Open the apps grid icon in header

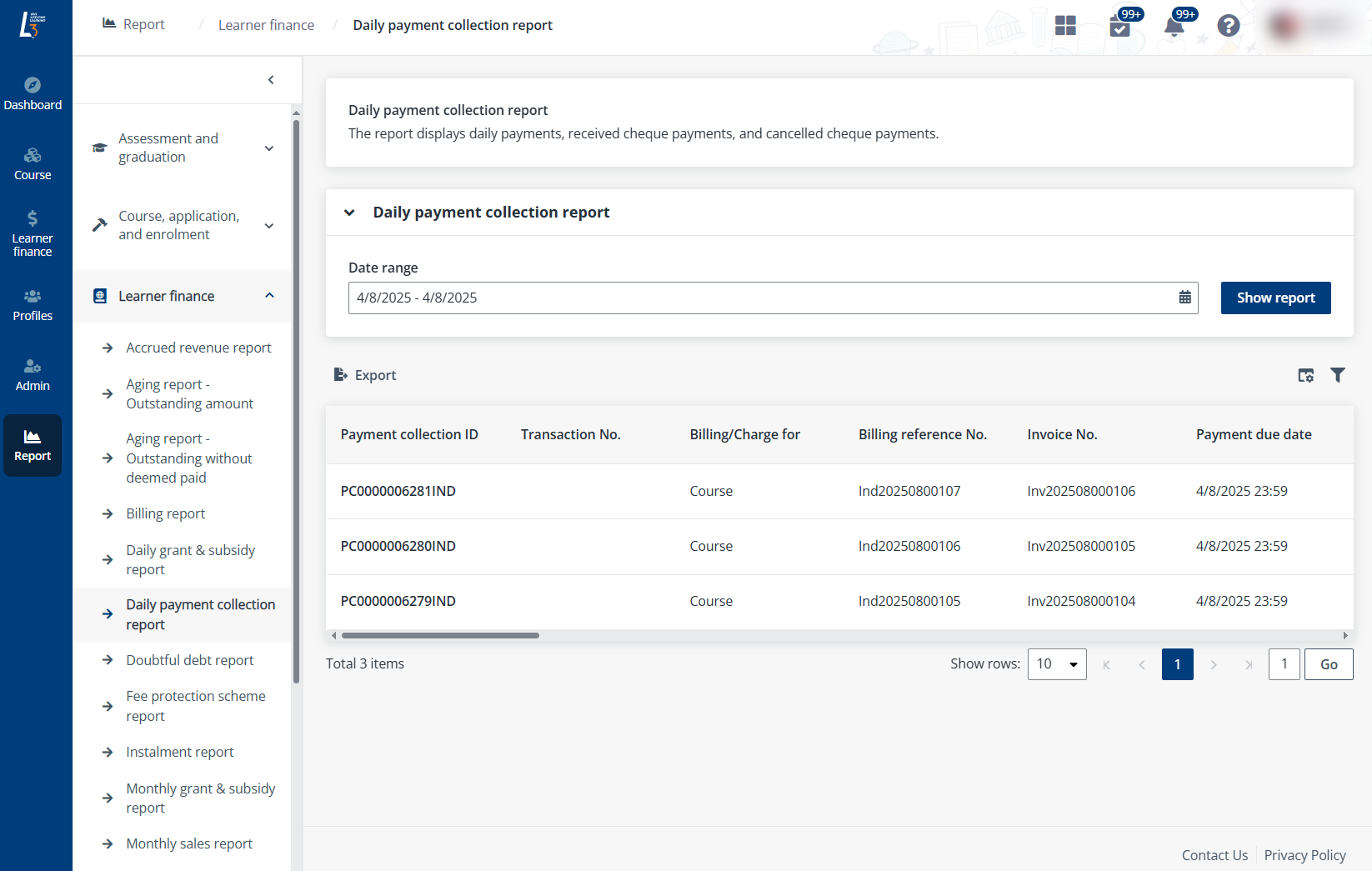point(1065,26)
